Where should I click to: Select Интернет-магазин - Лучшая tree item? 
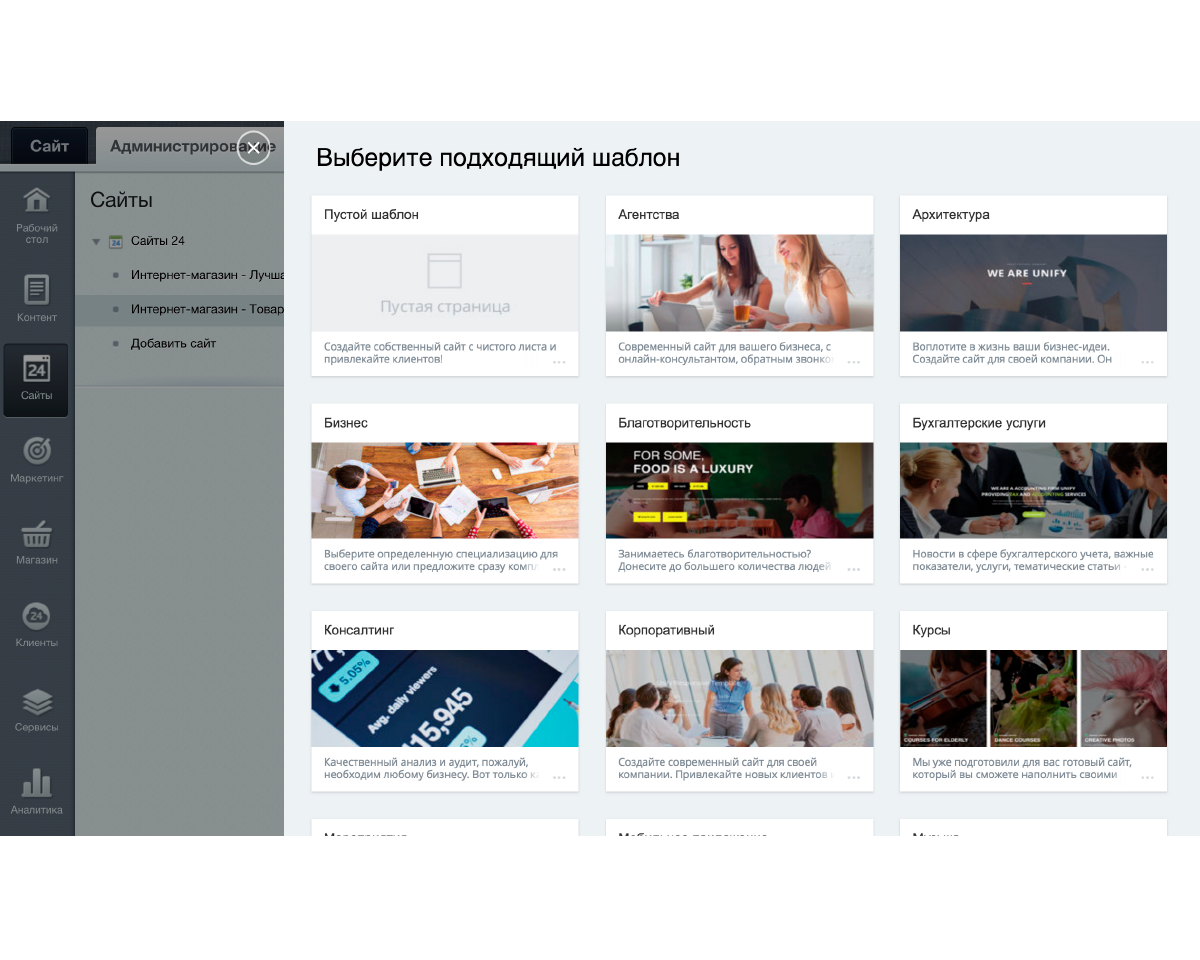coord(206,274)
